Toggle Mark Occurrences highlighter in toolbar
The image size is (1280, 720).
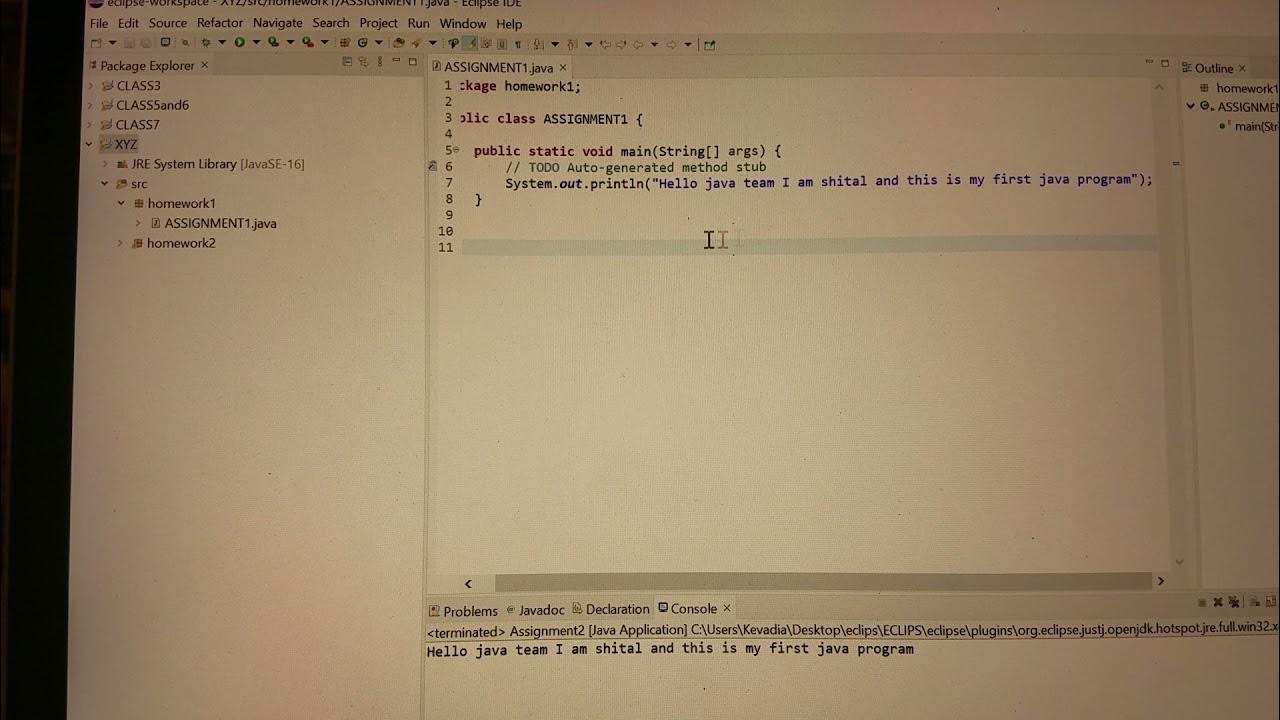pos(471,43)
